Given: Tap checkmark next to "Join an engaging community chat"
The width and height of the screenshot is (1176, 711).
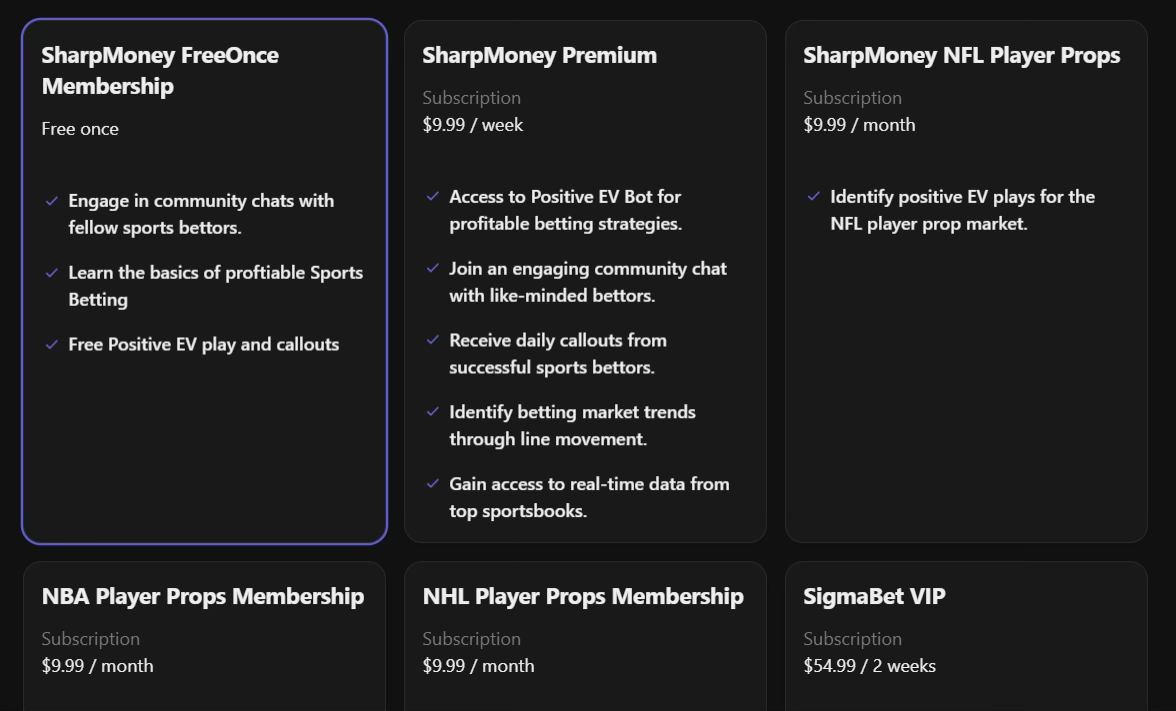Looking at the screenshot, I should 432,269.
